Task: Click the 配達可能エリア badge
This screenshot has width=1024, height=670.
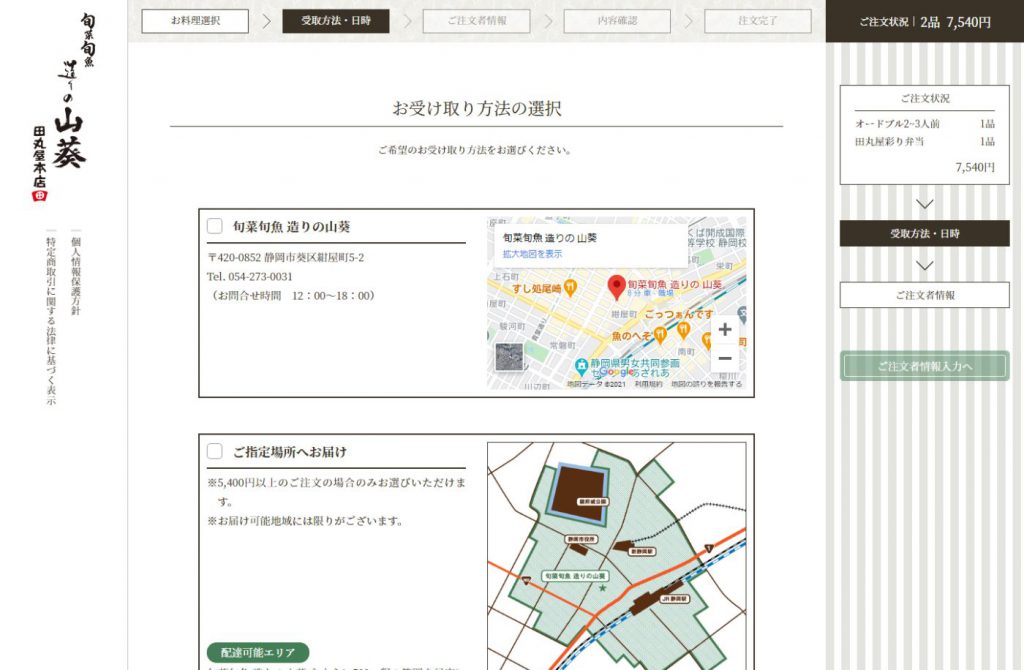Action: pos(258,652)
